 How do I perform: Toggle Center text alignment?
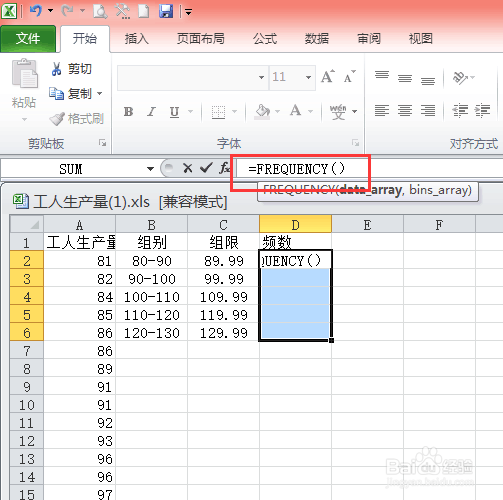pyautogui.click(x=405, y=110)
